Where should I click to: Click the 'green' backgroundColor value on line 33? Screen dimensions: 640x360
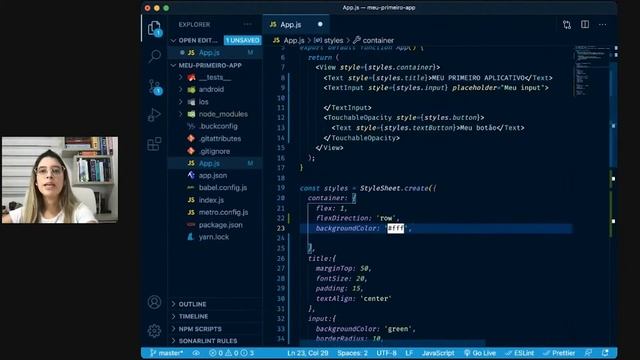(x=398, y=329)
